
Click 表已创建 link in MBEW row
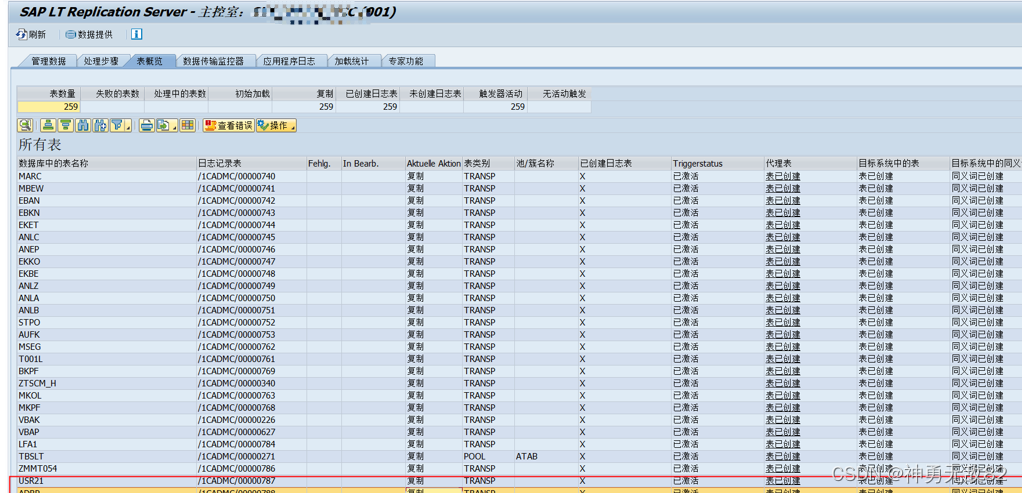coord(783,188)
